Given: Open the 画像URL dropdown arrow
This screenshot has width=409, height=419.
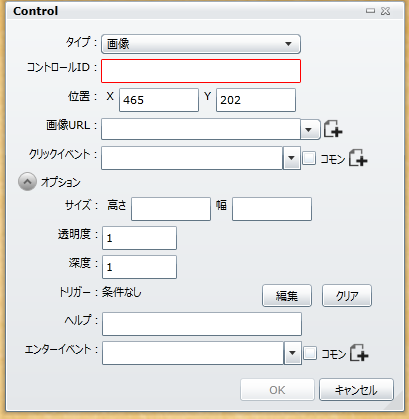Looking at the screenshot, I should [310, 129].
